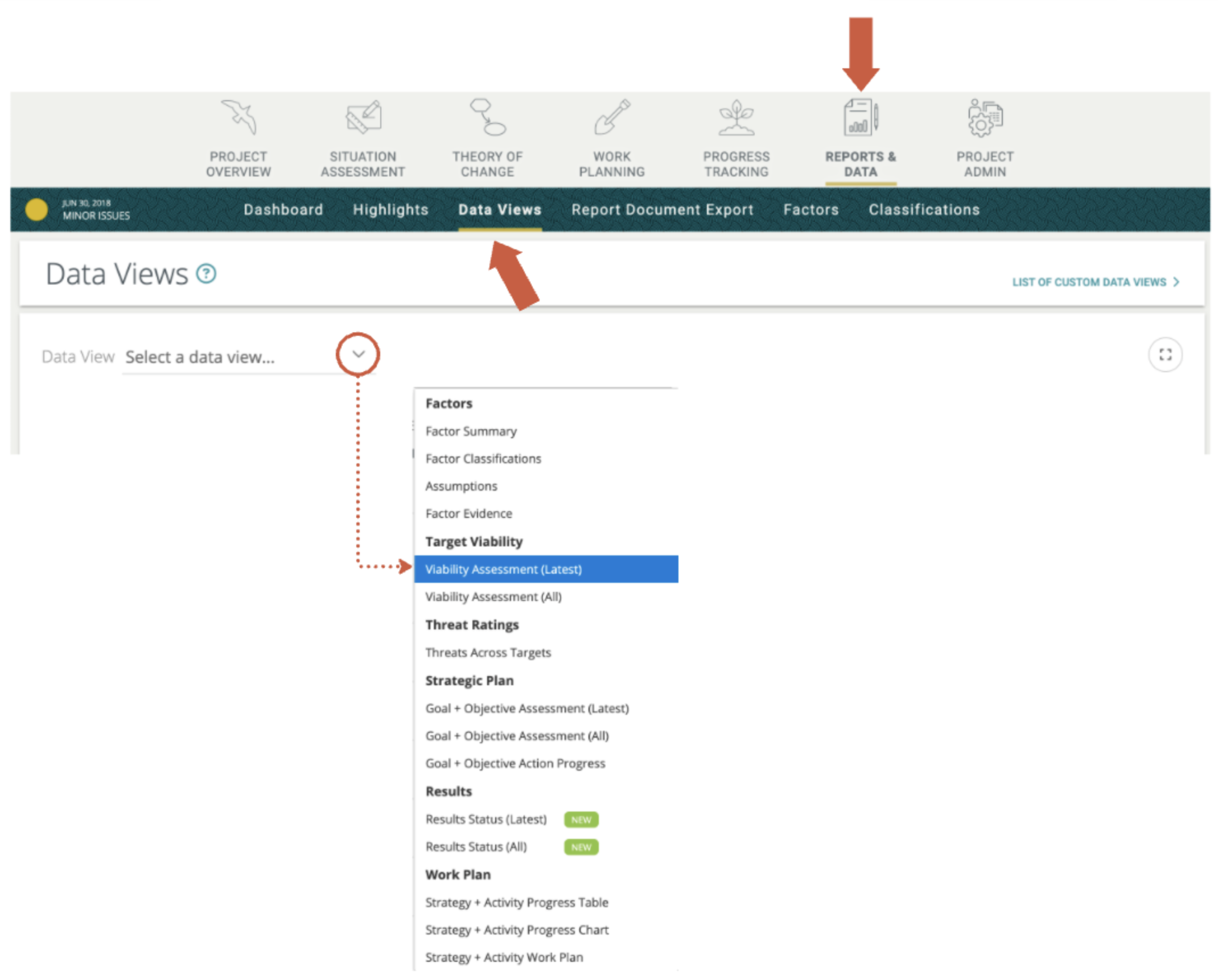Open Theory of Change diagram icon
The image size is (1218, 980).
pyautogui.click(x=487, y=118)
